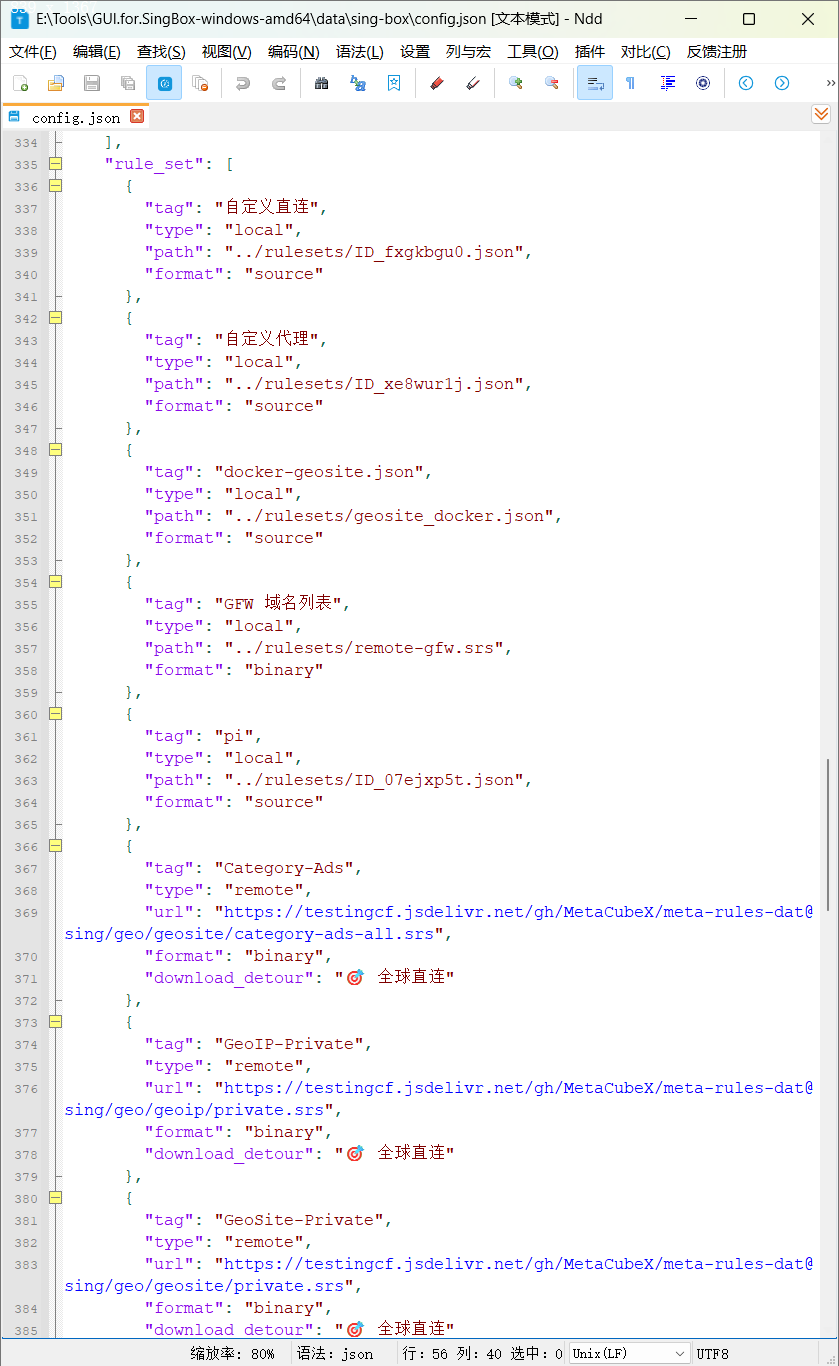Screen dimensions: 839x1366
Task: Open the 查找(S) menu
Action: coord(161,51)
